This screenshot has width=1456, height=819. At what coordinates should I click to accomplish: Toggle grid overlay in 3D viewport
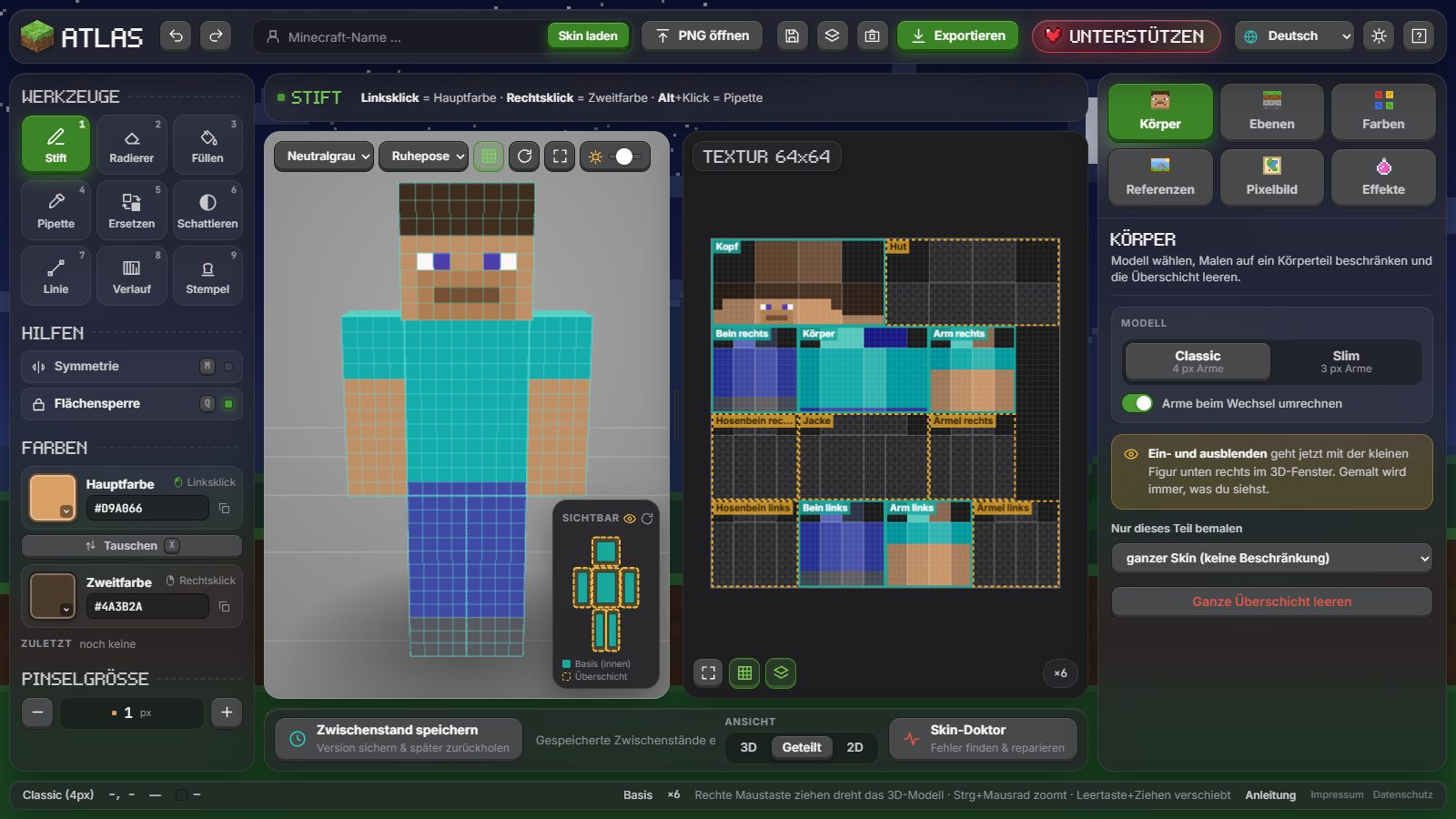(489, 157)
